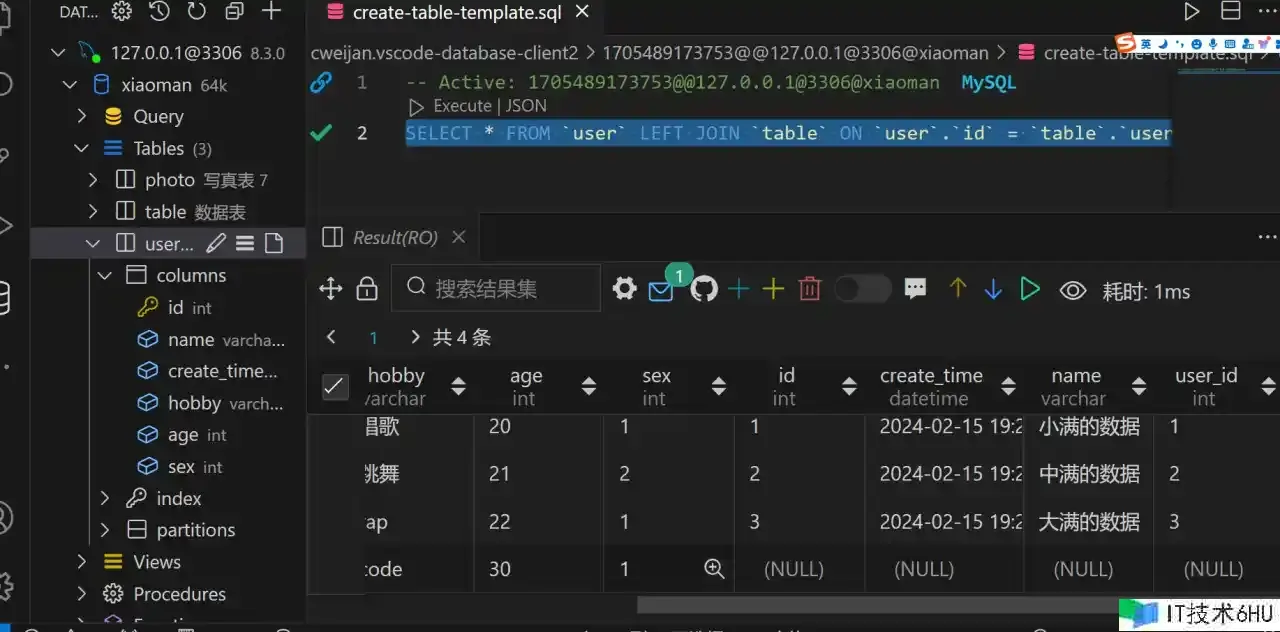The width and height of the screenshot is (1280, 632).
Task: Click the Execute code lens link
Action: (461, 106)
